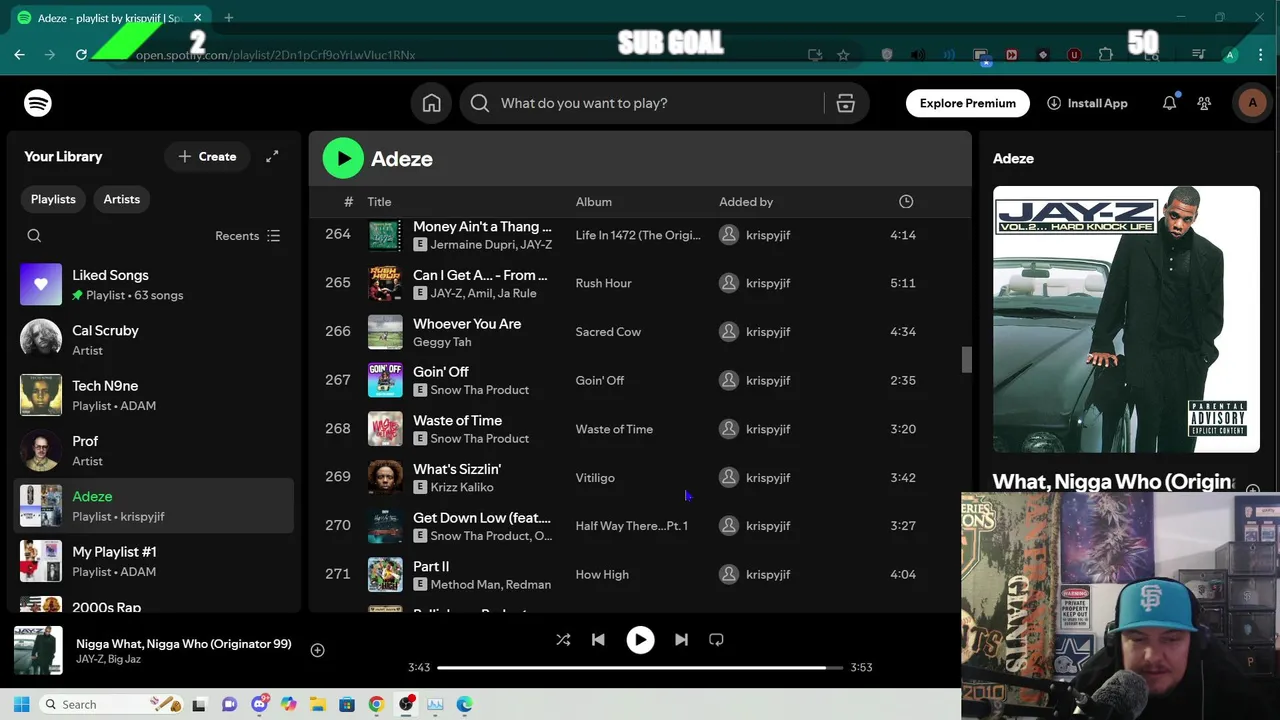Open the notifications bell
1280x720 pixels.
click(x=1169, y=103)
